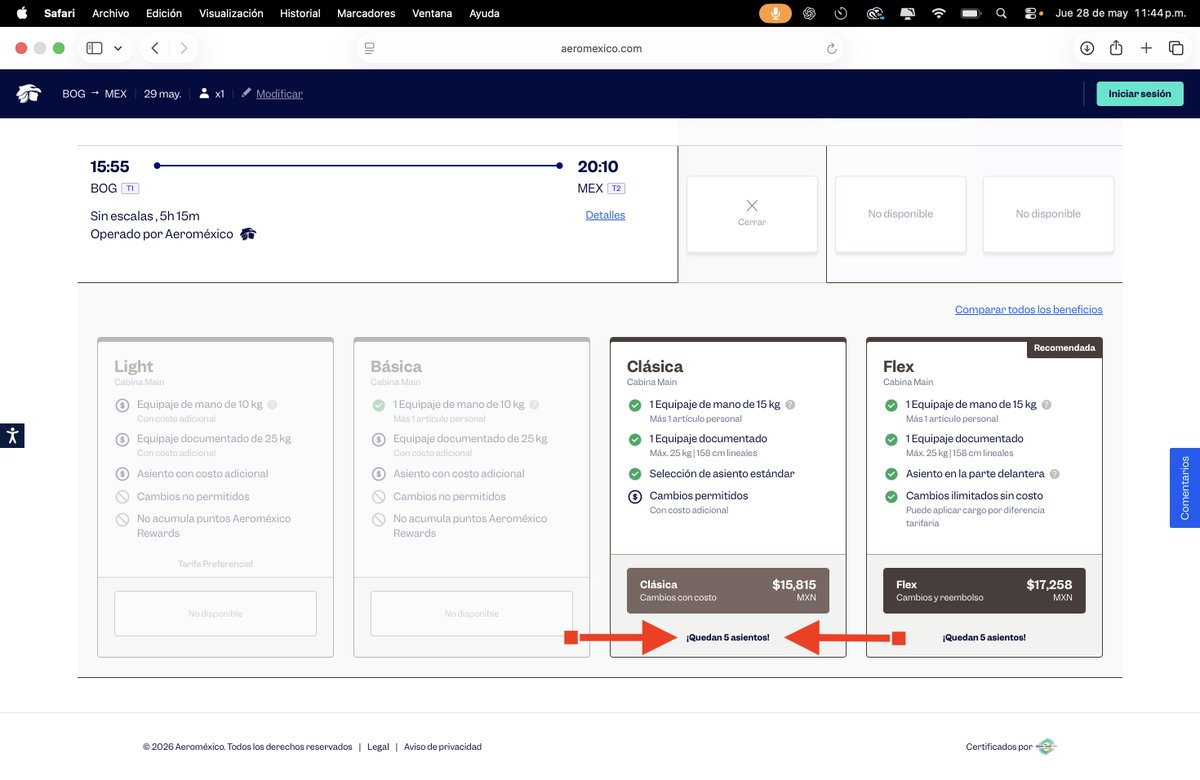Viewport: 1200px width, 780px height.
Task: Click the battery status icon
Action: click(x=970, y=13)
